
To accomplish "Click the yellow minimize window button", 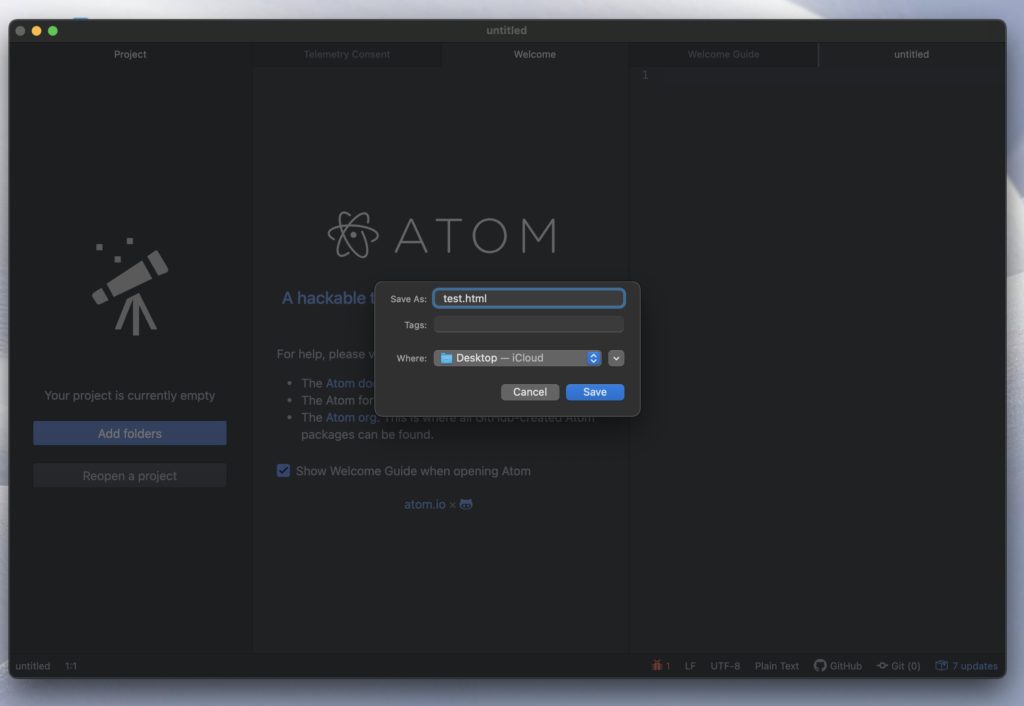I will tap(37, 31).
